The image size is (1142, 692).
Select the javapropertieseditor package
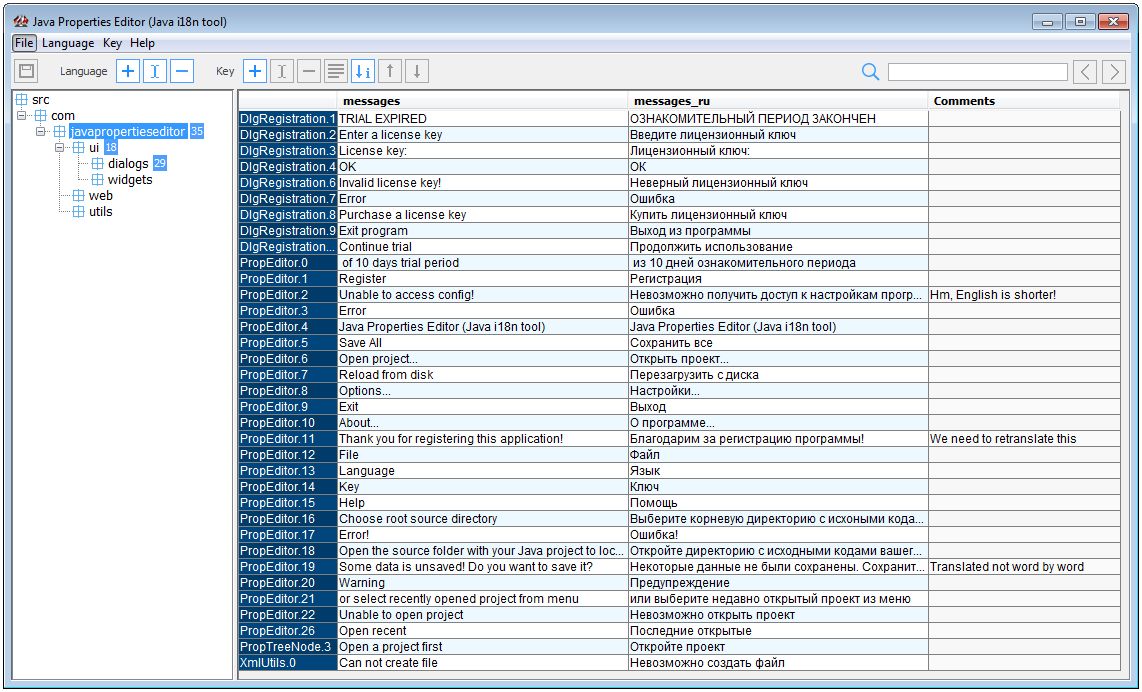click(127, 132)
